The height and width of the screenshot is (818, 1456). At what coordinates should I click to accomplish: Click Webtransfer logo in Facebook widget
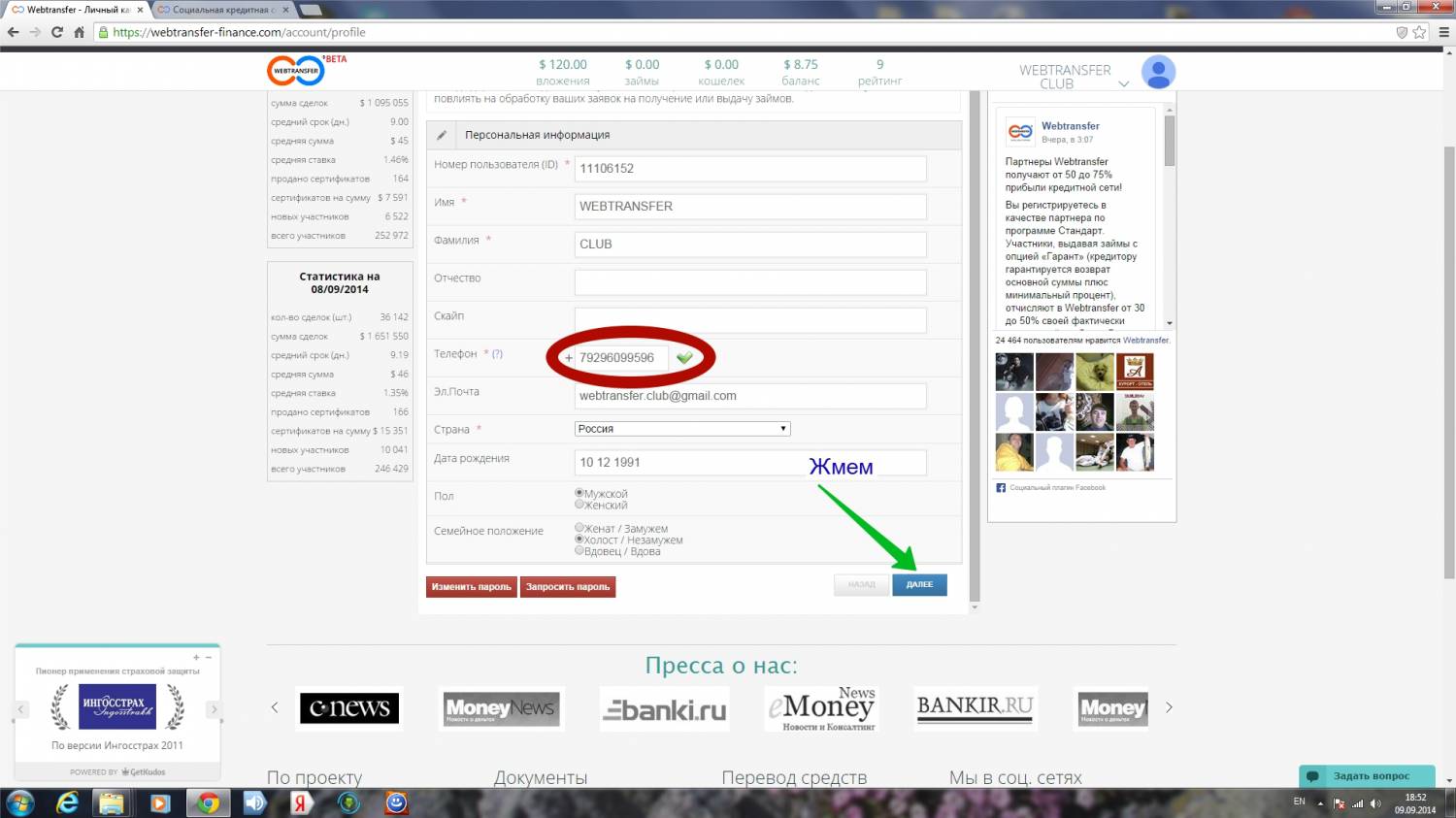click(x=1020, y=131)
